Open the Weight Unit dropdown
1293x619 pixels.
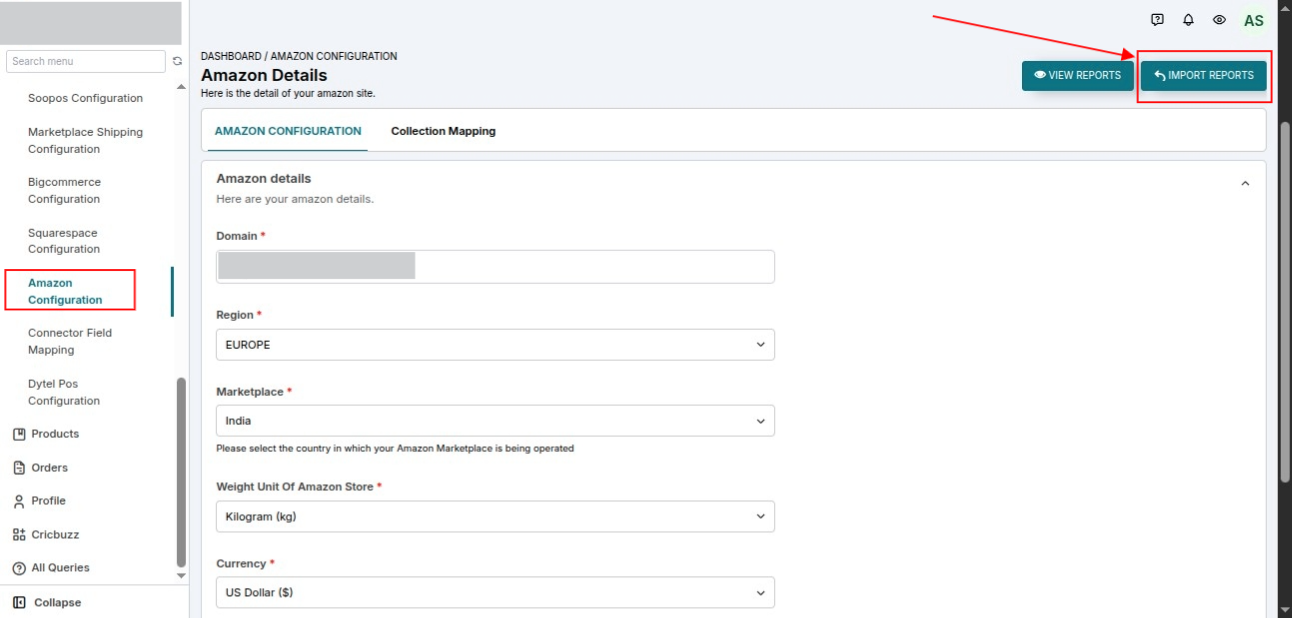click(x=495, y=517)
